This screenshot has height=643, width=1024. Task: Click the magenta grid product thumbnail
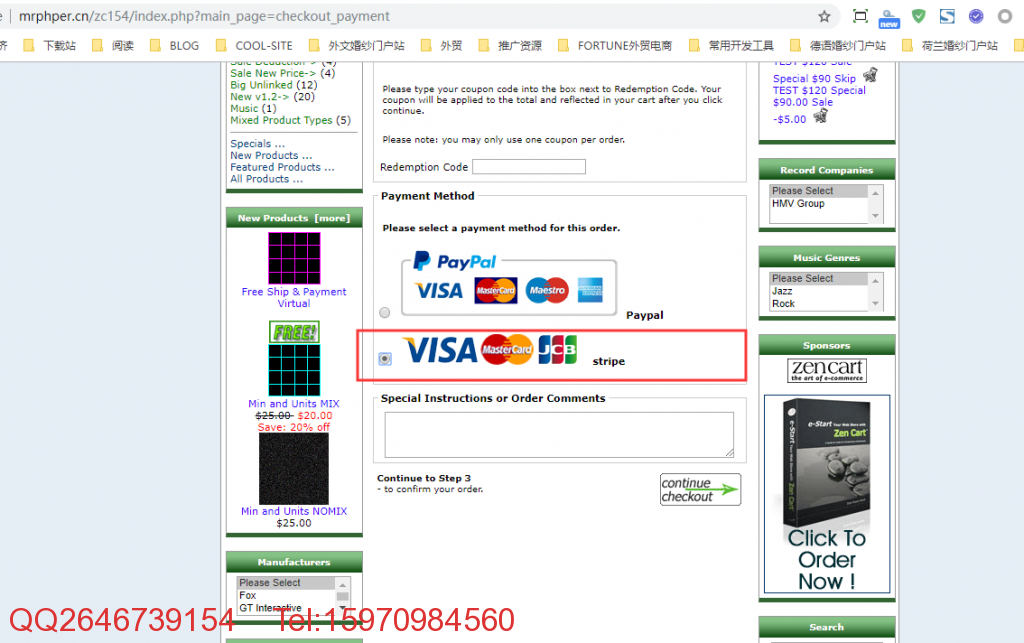pos(294,259)
